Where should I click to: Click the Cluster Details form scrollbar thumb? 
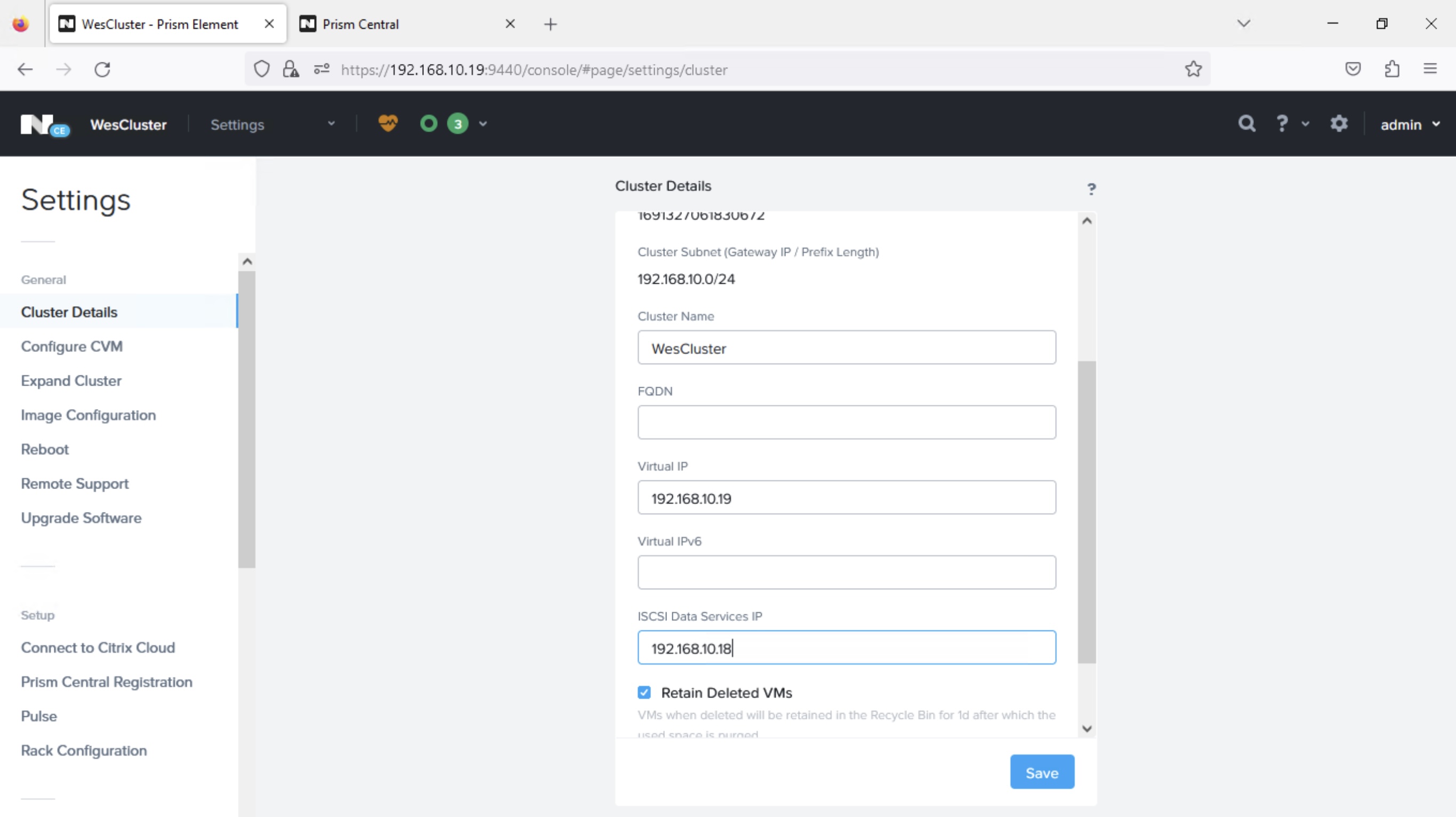[1087, 511]
